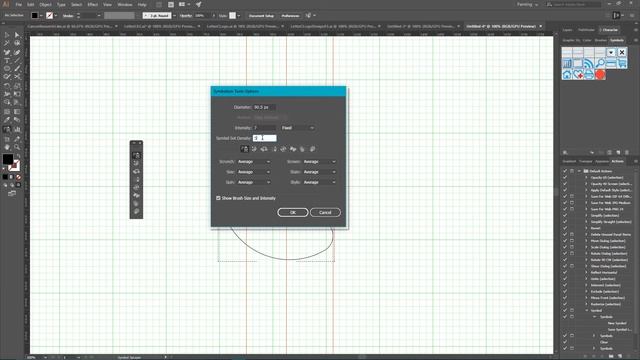Choose Symbol Shifter in the floating tool strip
This screenshot has width=640, height=360.
pyautogui.click(x=136, y=163)
